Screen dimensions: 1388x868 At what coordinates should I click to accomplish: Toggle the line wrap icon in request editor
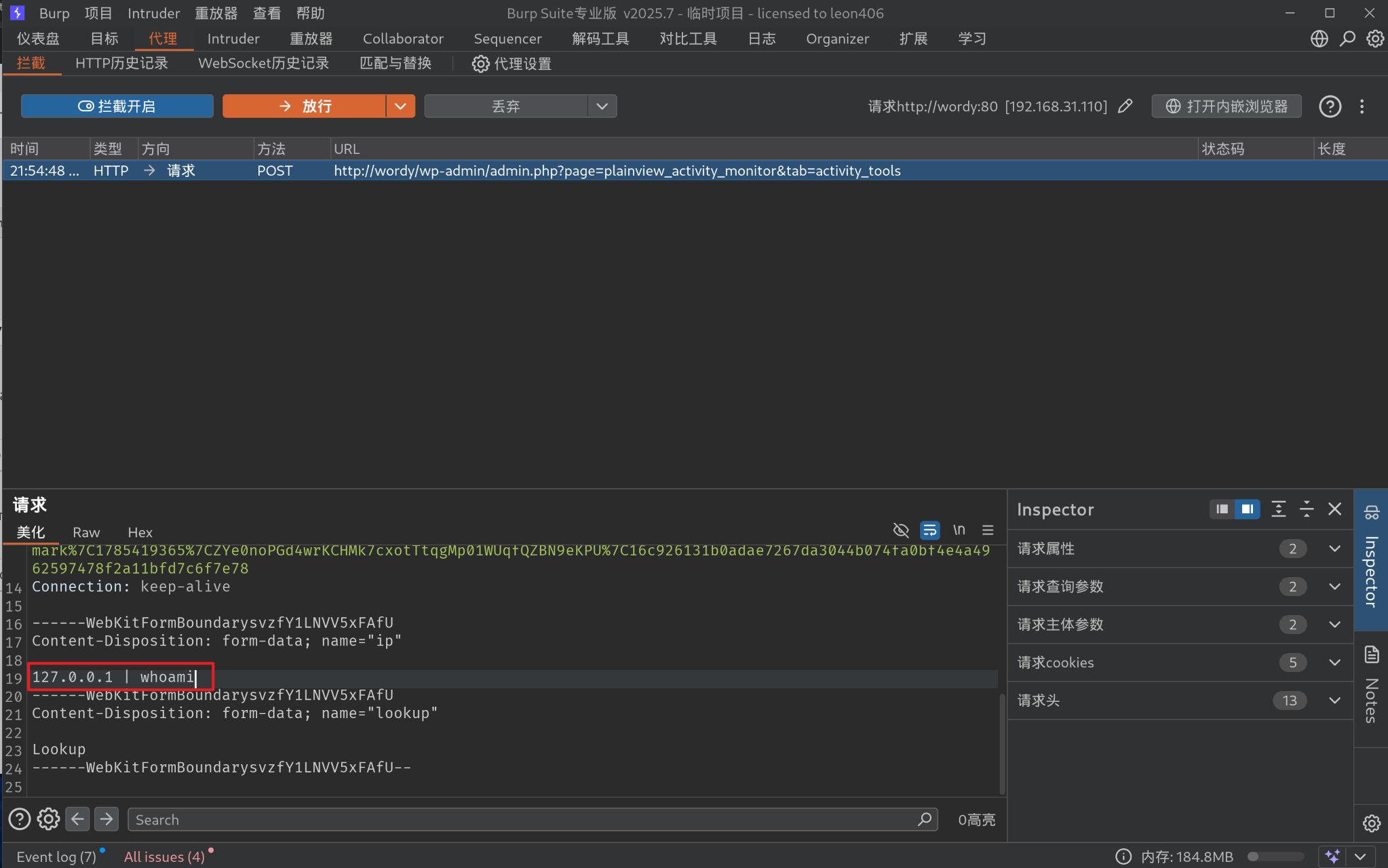pos(929,530)
